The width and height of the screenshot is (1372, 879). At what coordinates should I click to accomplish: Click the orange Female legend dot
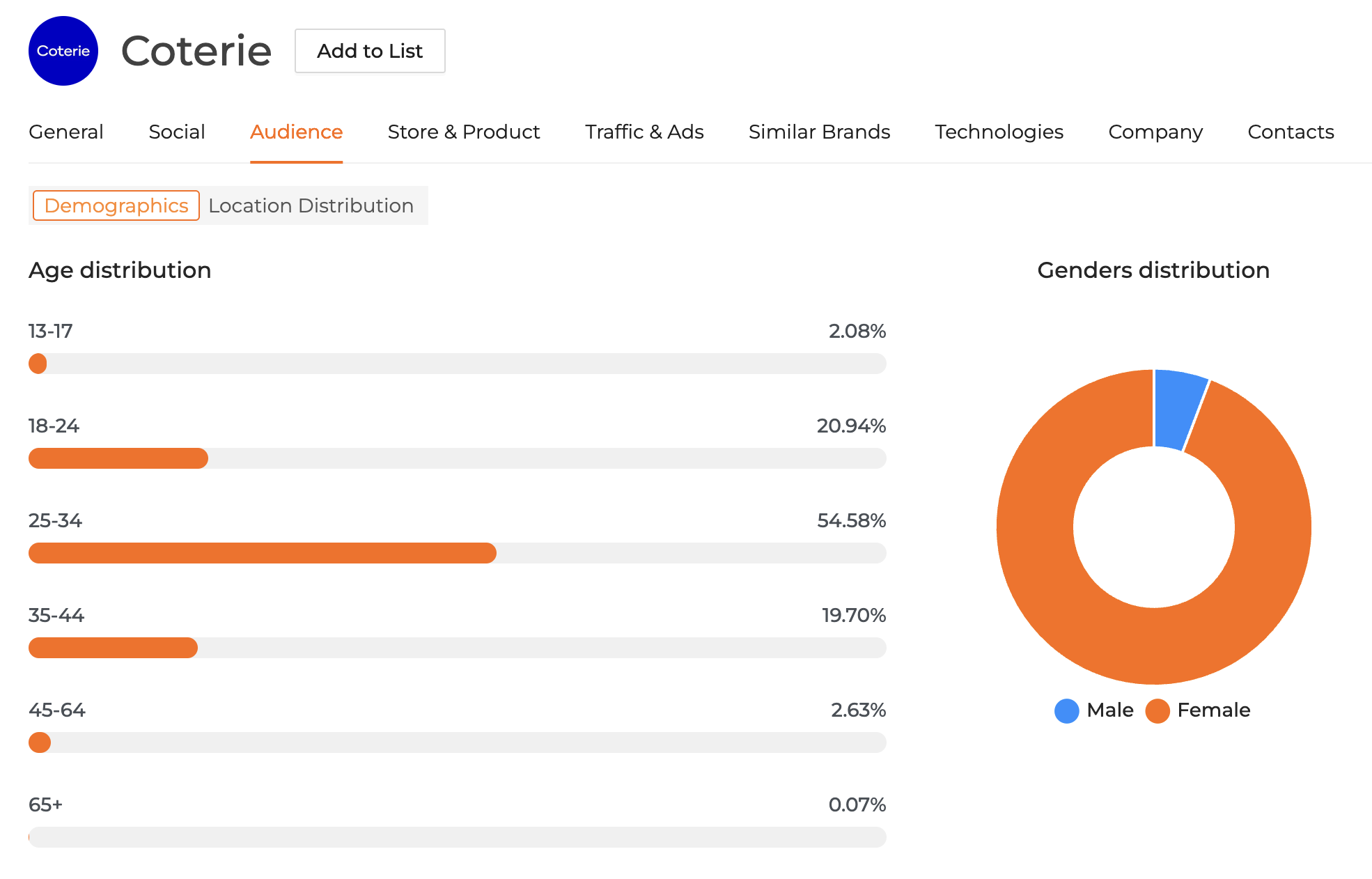point(1157,710)
